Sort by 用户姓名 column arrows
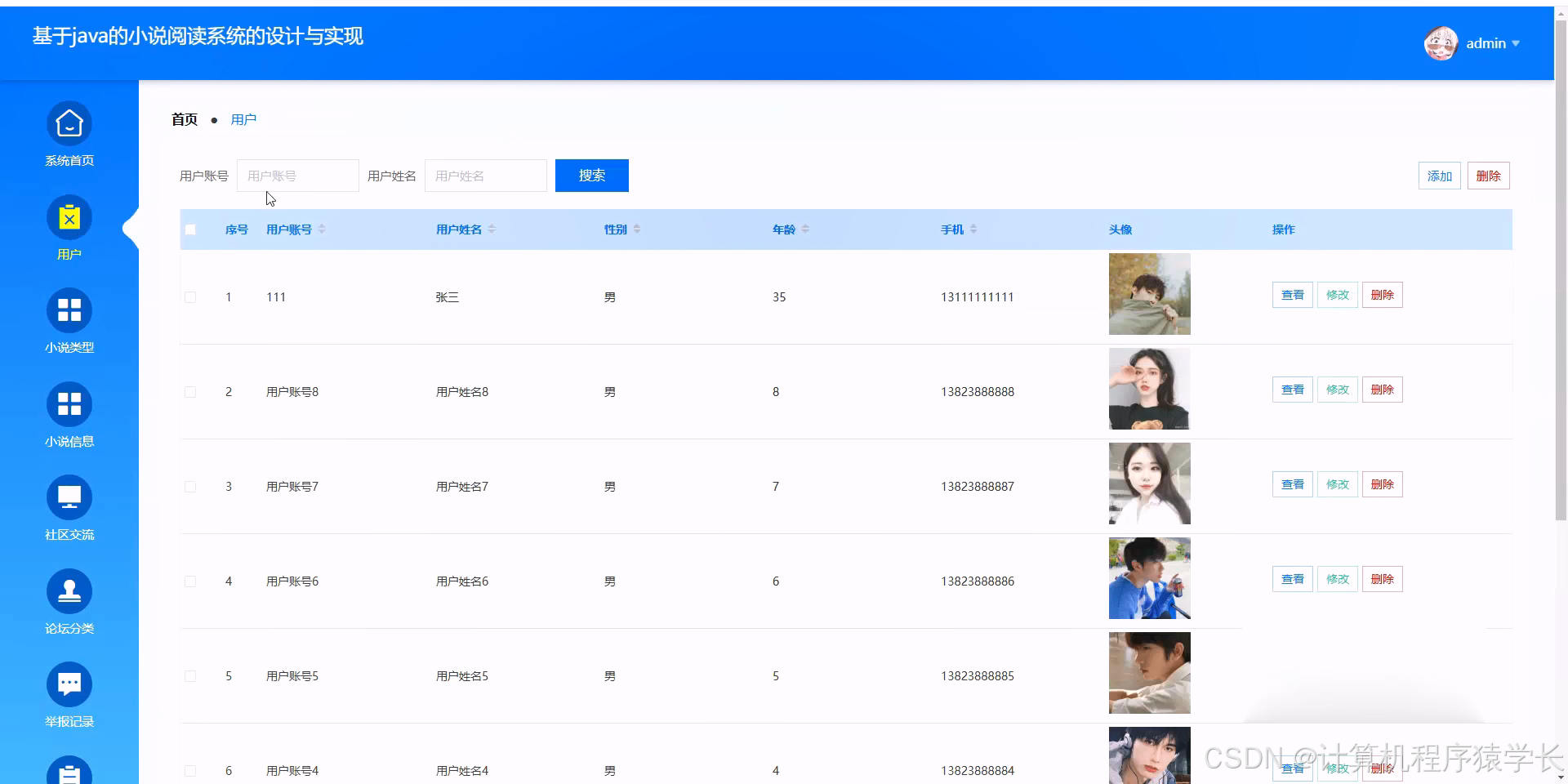Viewport: 1568px width, 784px height. (x=492, y=229)
